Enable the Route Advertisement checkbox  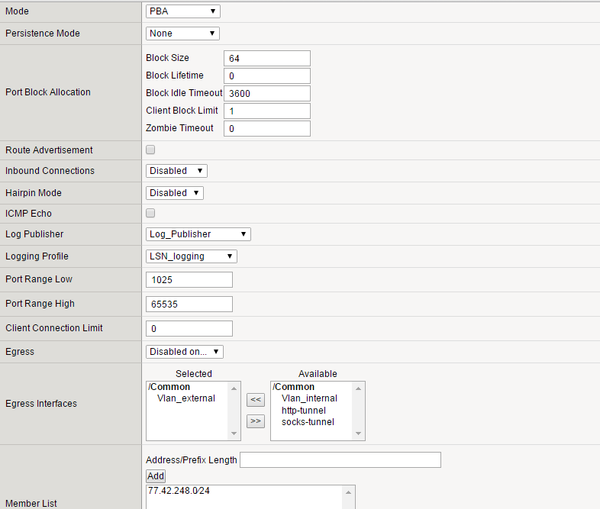click(151, 150)
